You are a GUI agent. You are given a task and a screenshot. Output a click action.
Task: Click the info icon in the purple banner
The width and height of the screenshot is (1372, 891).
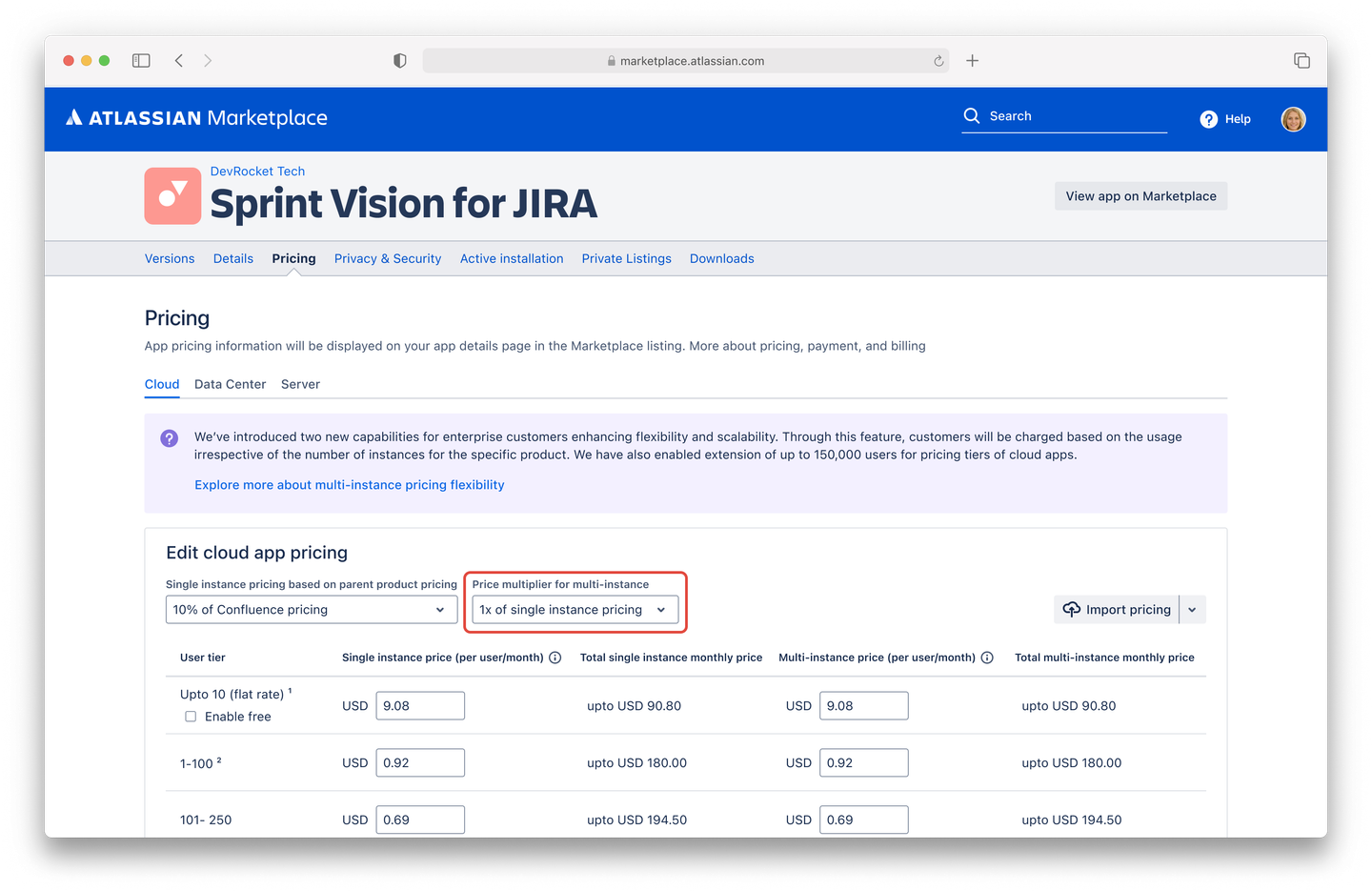pos(169,437)
